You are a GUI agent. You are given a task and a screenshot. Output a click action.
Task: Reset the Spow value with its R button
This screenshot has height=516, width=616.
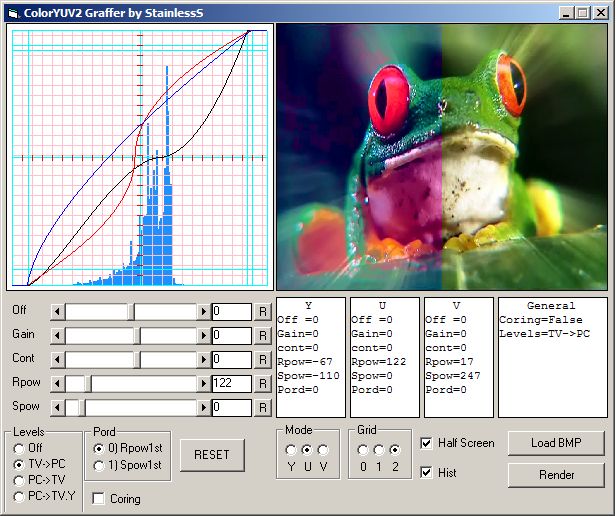click(262, 408)
